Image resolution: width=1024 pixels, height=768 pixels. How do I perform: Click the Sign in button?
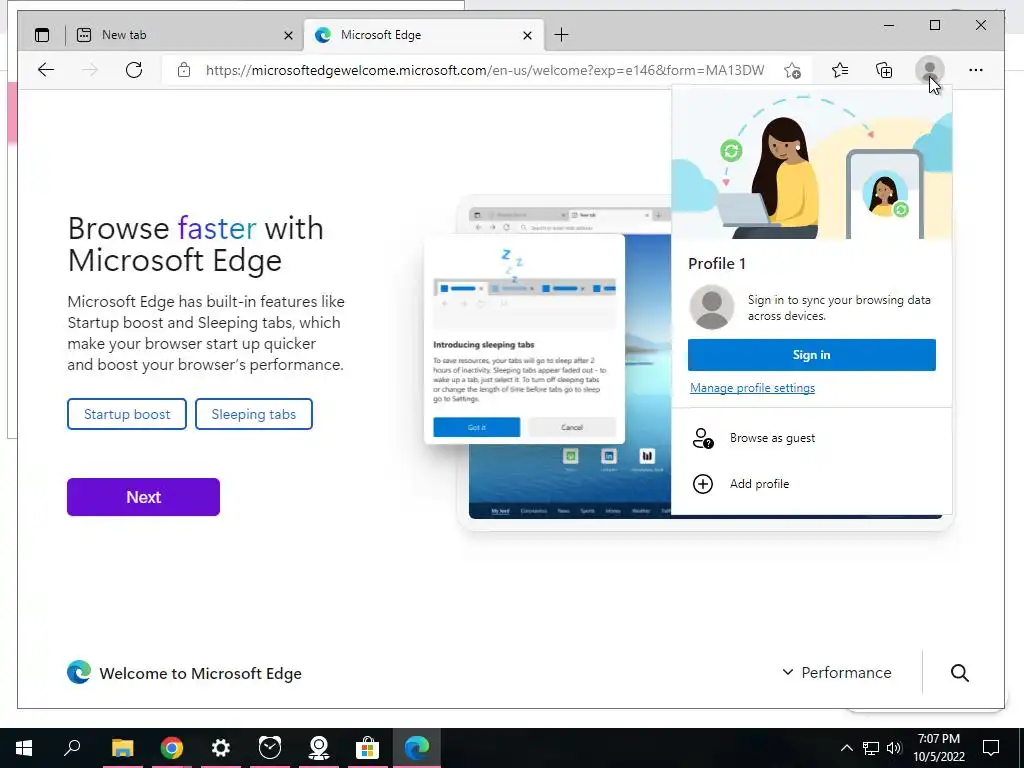pos(811,355)
